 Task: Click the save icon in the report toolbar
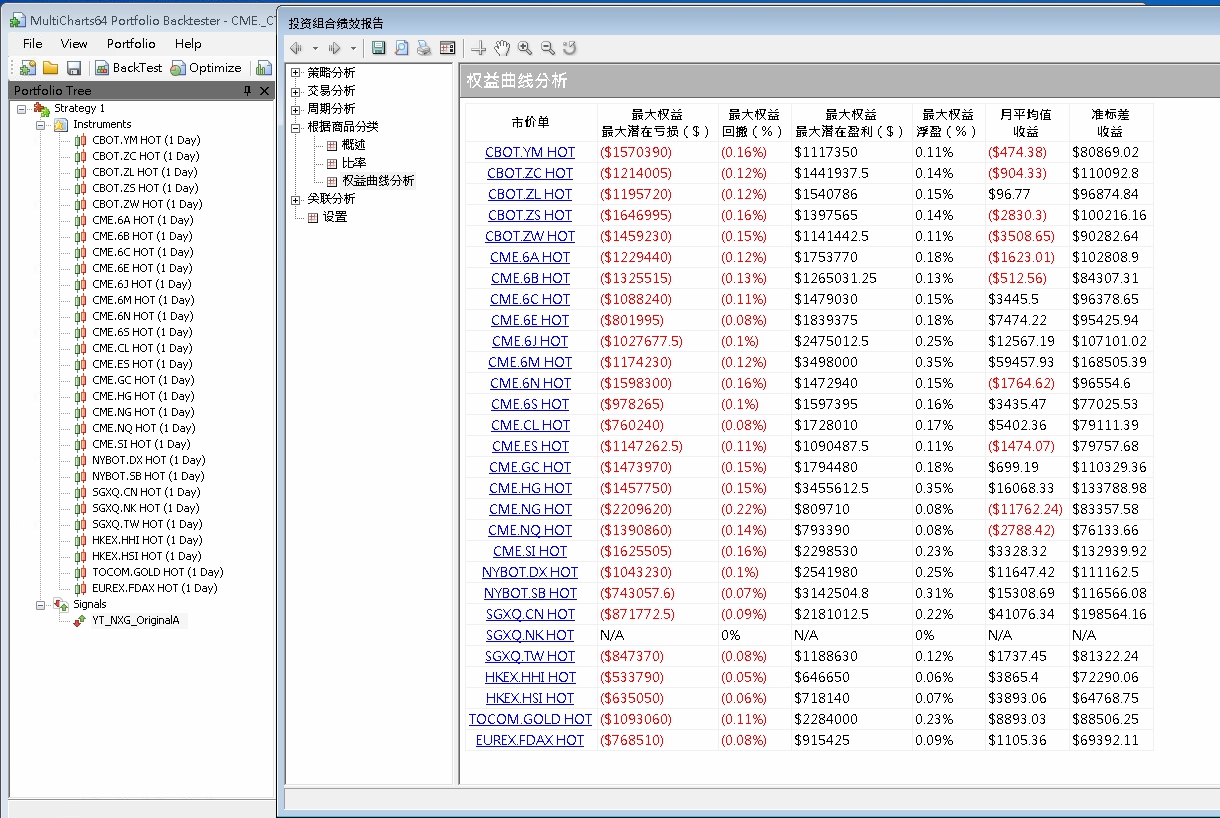(378, 48)
